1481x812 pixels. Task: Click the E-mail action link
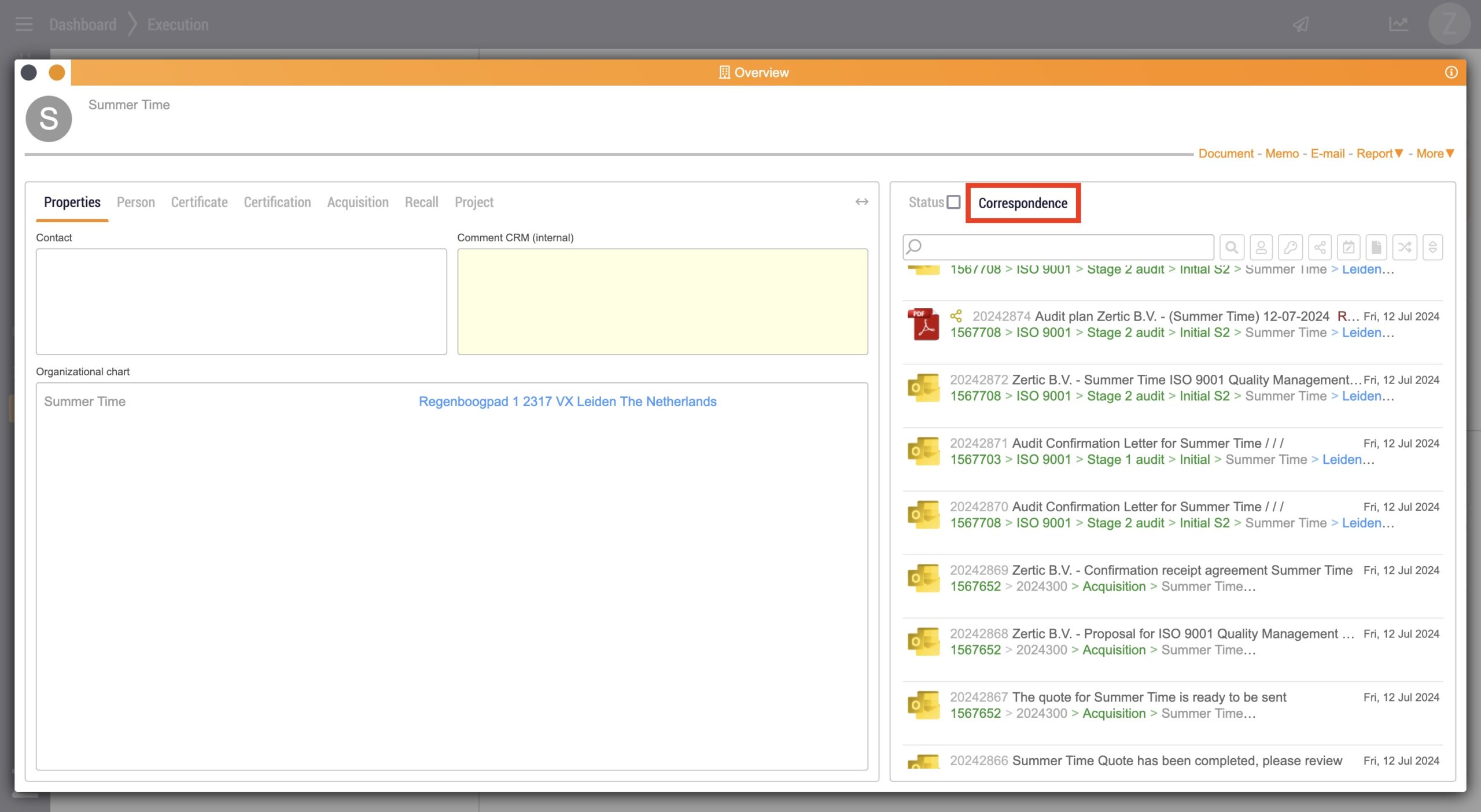click(x=1327, y=153)
